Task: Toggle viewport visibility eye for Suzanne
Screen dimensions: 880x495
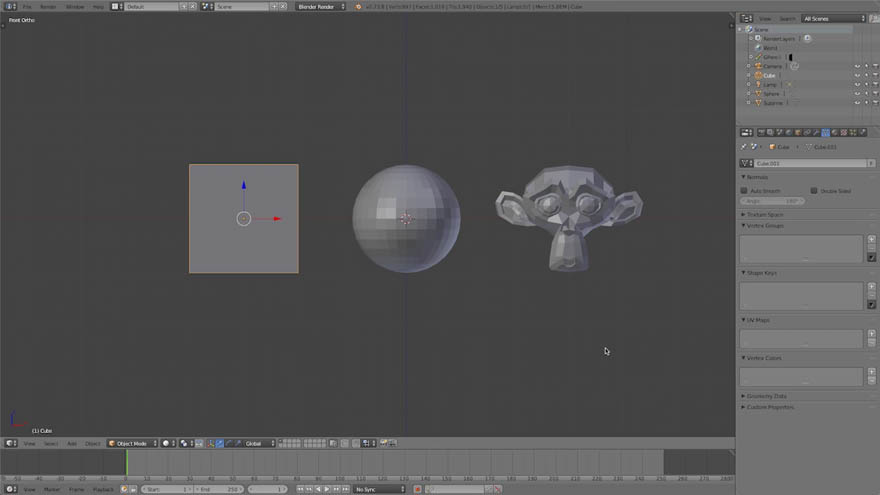Action: (x=857, y=103)
